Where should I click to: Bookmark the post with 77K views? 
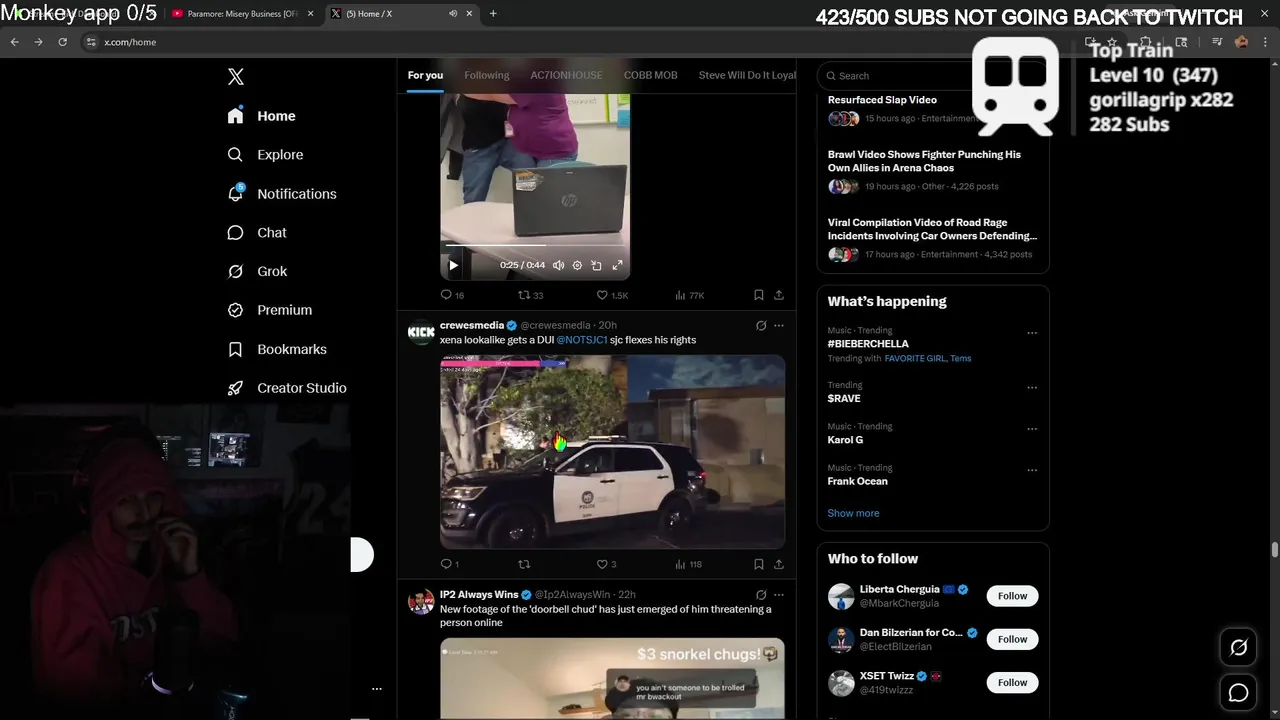tap(758, 295)
